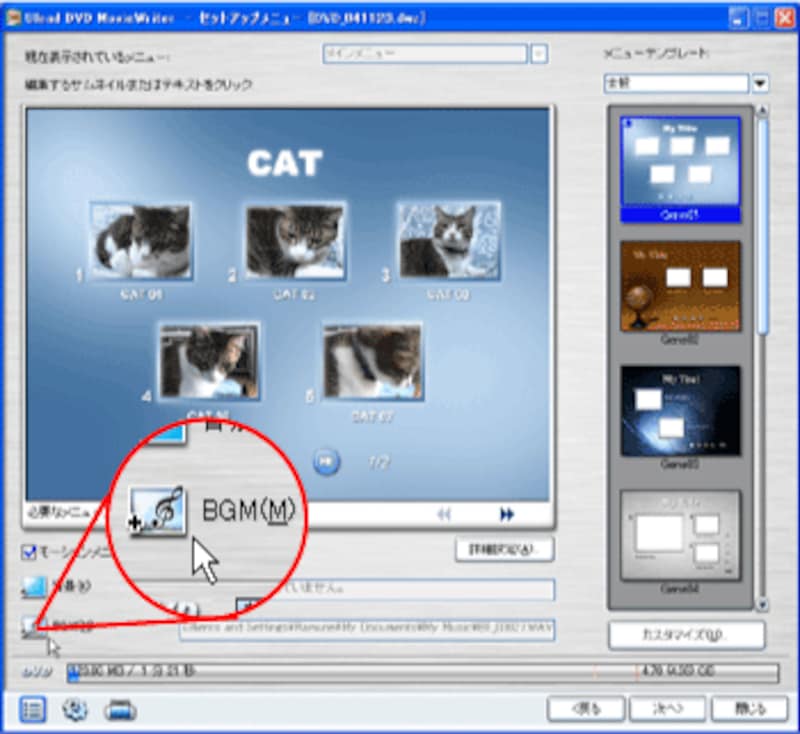The height and width of the screenshot is (734, 800).
Task: Click the Customize button under templates
Action: 686,635
